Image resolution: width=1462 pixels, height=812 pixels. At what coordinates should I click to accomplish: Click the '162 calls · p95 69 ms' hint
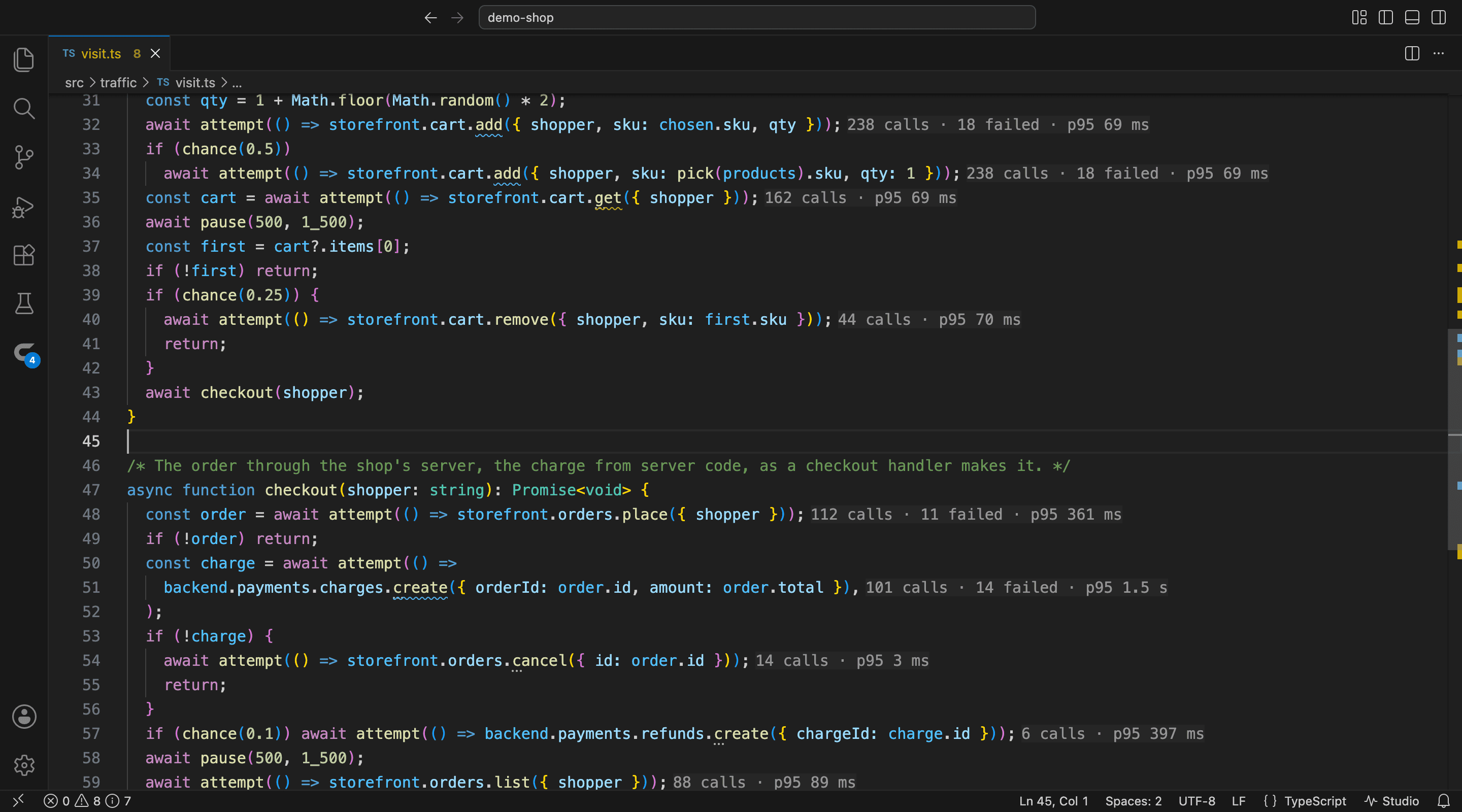tap(860, 197)
